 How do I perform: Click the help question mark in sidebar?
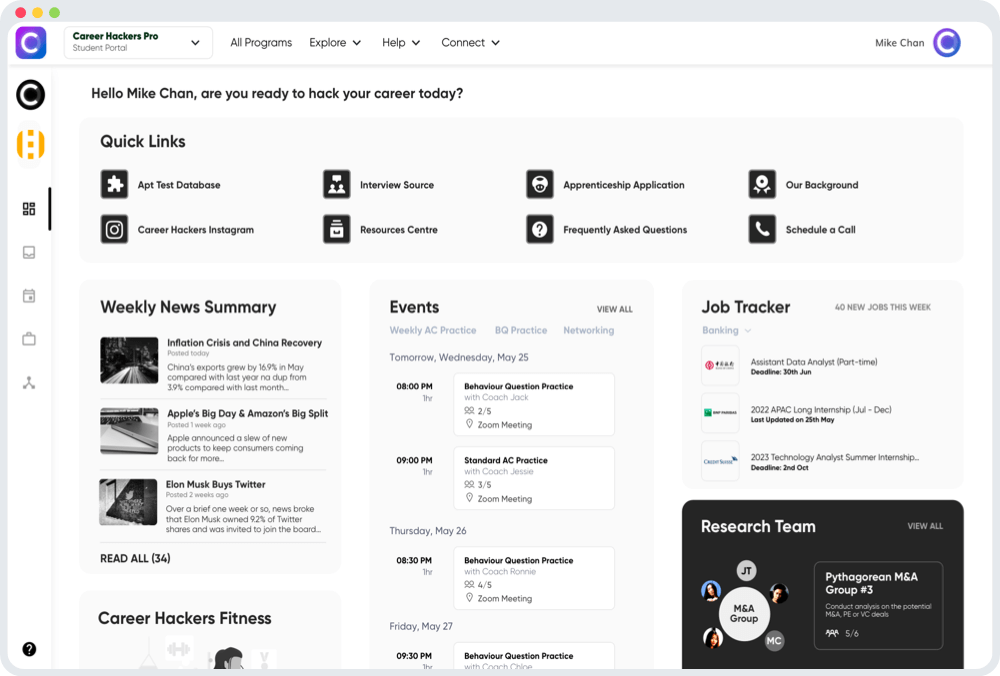(x=29, y=649)
